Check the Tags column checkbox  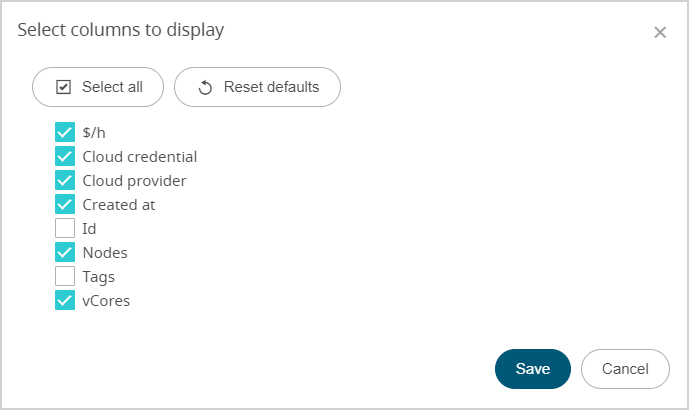pyautogui.click(x=65, y=277)
